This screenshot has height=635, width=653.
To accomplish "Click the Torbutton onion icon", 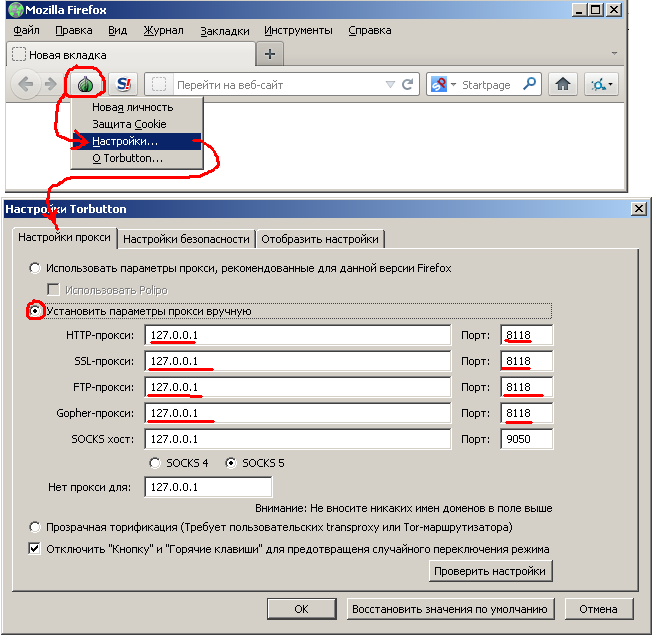I will tap(85, 85).
